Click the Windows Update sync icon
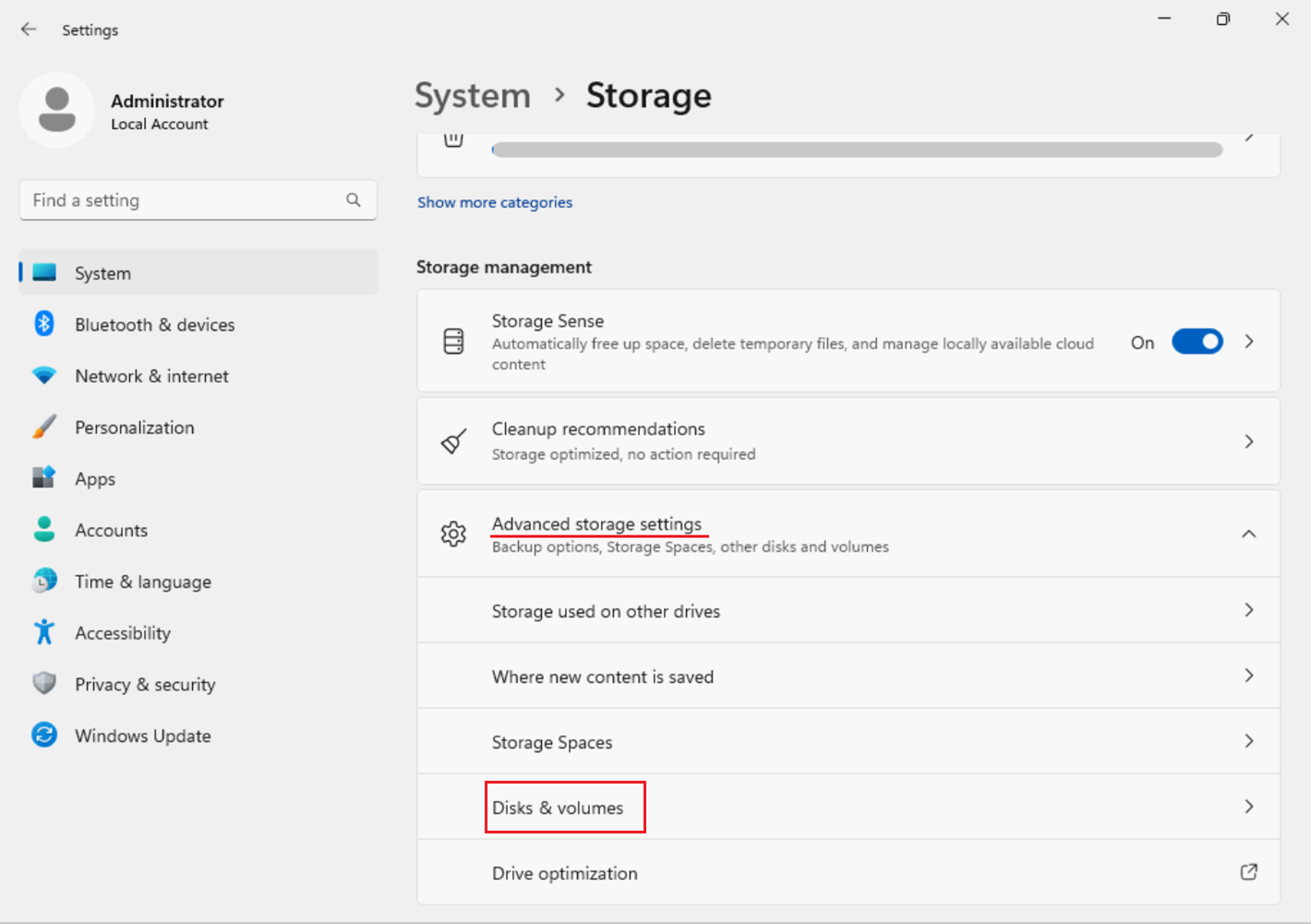1311x924 pixels. pos(44,735)
